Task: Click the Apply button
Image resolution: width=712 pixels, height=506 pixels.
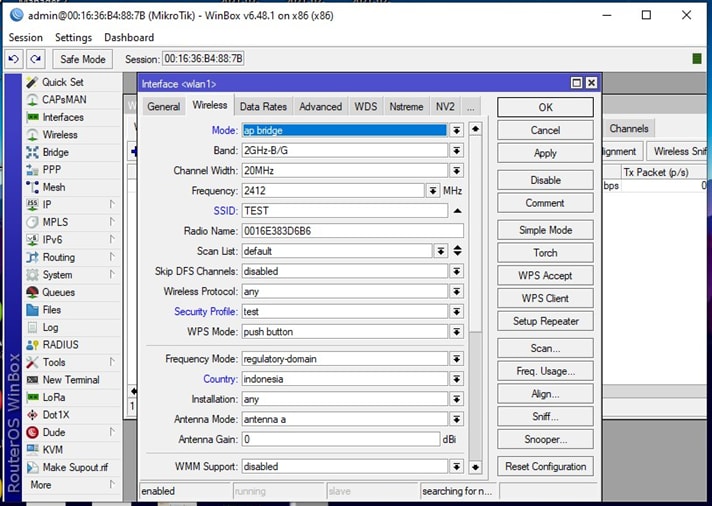Action: point(545,153)
